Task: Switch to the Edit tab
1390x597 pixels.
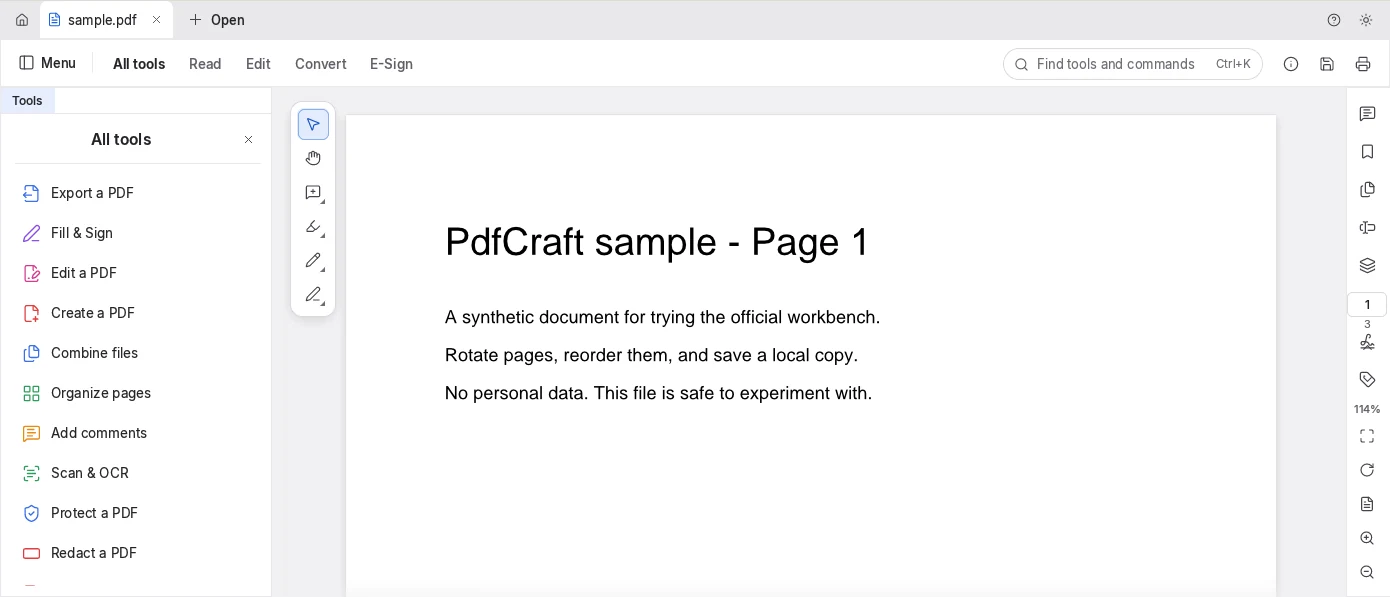Action: pos(258,64)
